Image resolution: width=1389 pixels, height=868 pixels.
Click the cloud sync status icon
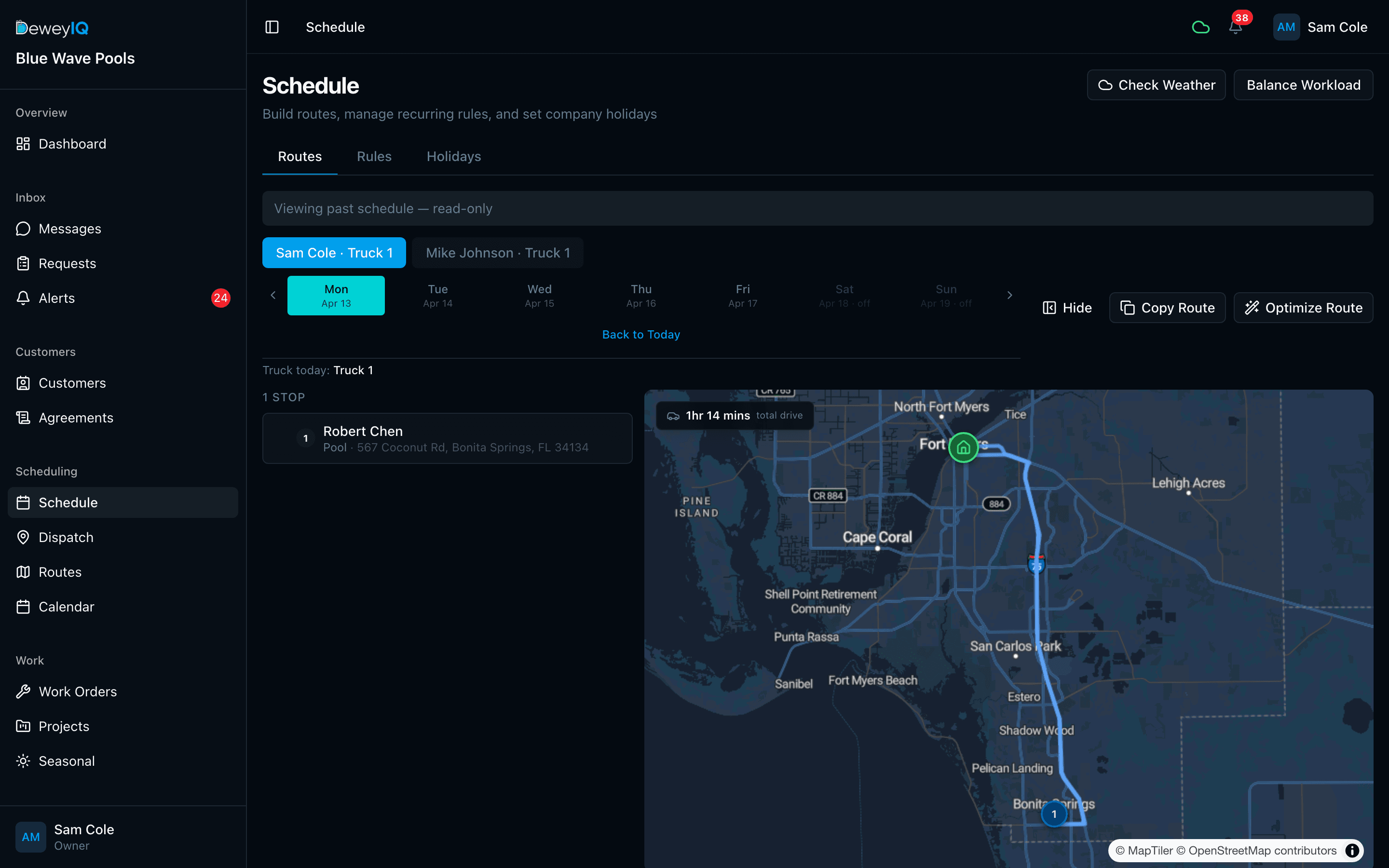1201,27
